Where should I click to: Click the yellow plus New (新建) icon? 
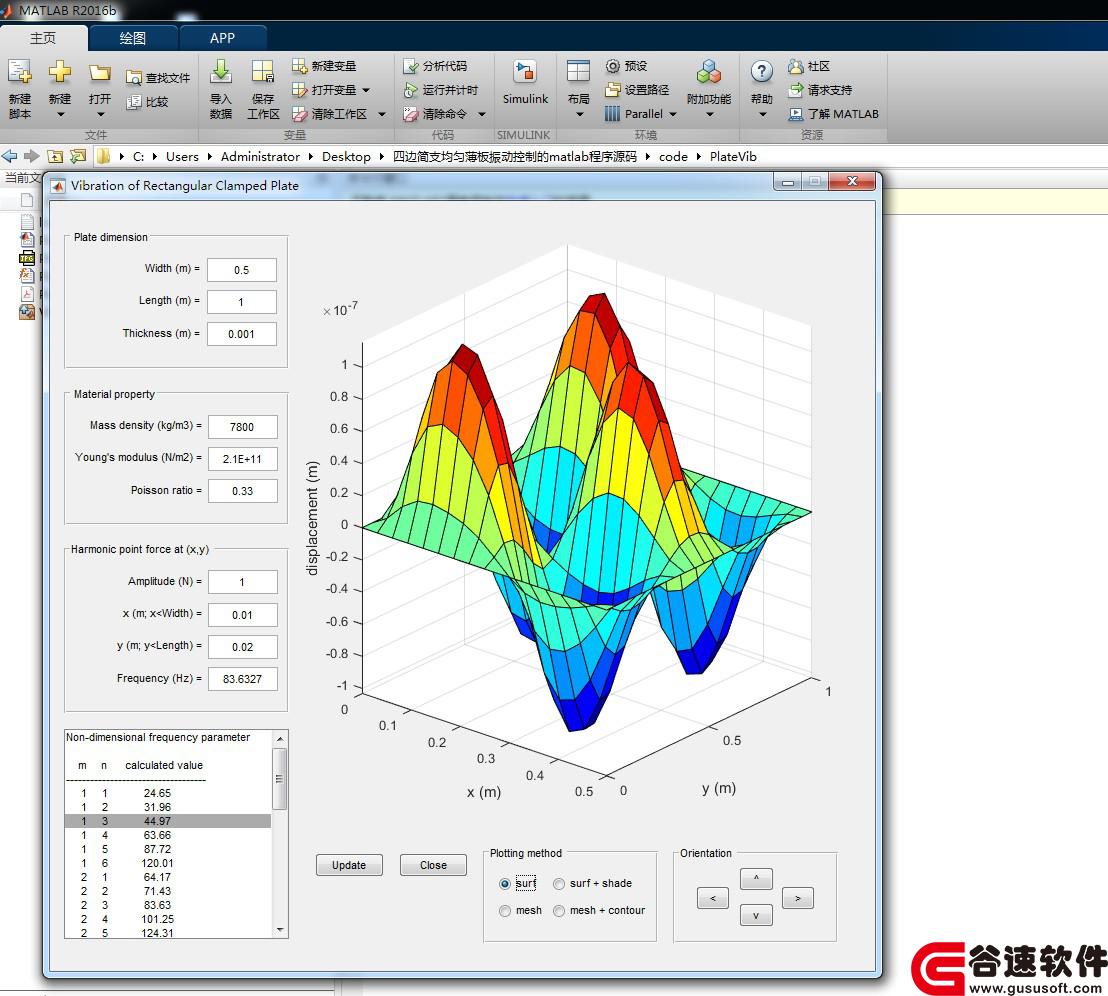(60, 71)
